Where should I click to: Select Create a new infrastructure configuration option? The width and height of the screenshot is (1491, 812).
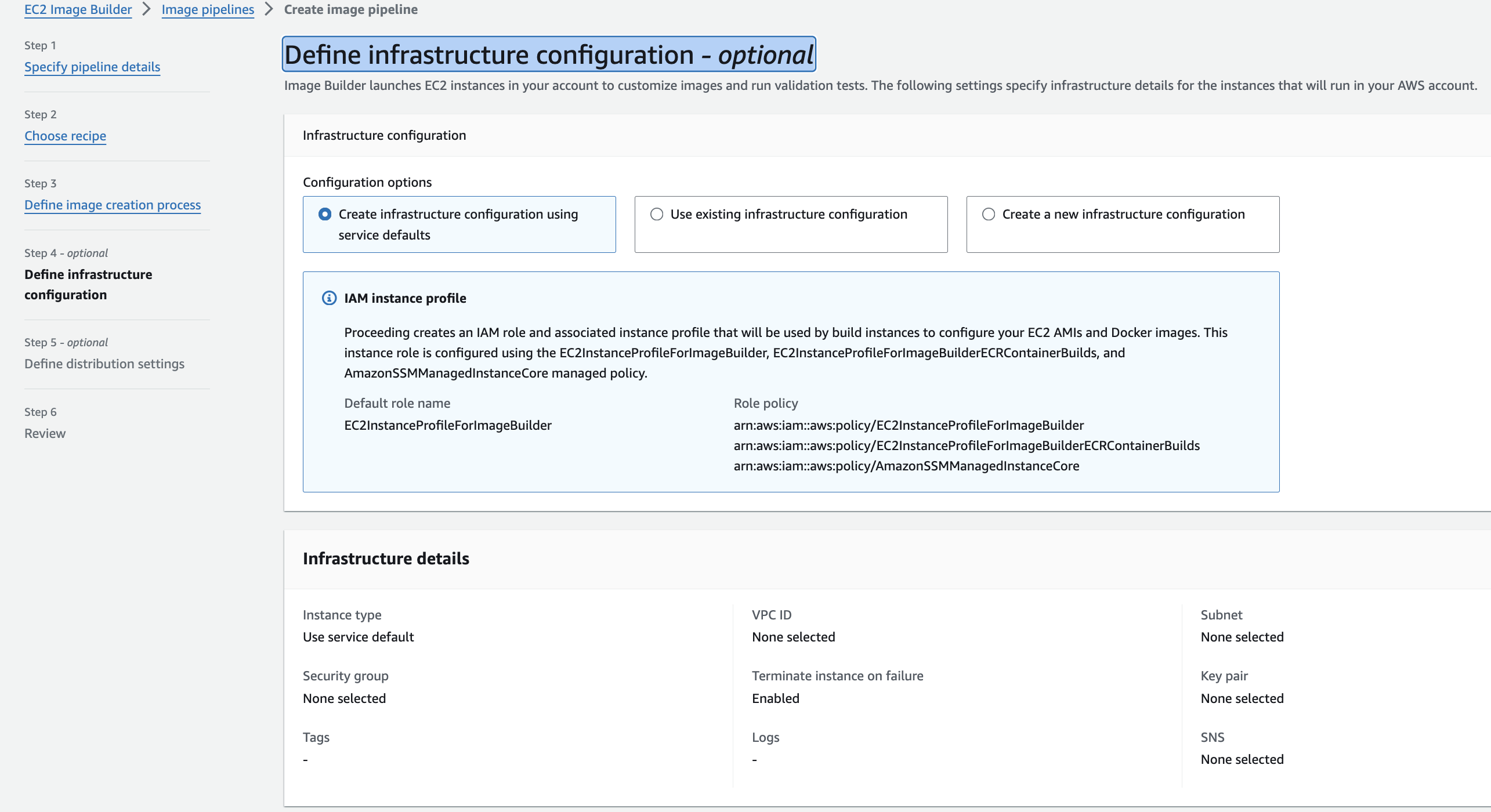[989, 215]
